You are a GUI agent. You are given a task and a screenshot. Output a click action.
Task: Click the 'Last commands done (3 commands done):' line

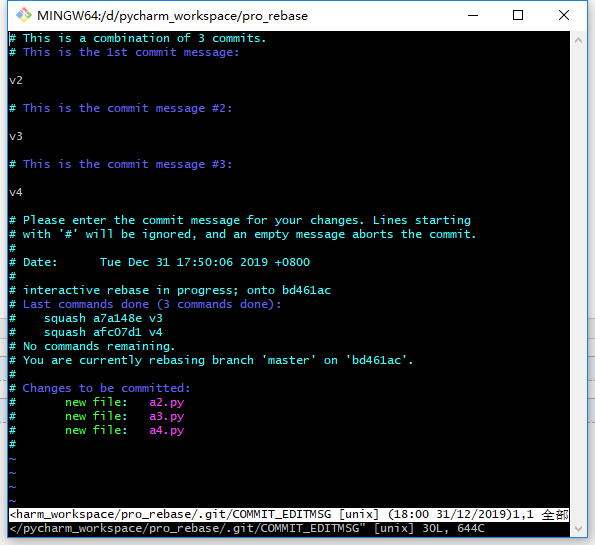coord(145,304)
